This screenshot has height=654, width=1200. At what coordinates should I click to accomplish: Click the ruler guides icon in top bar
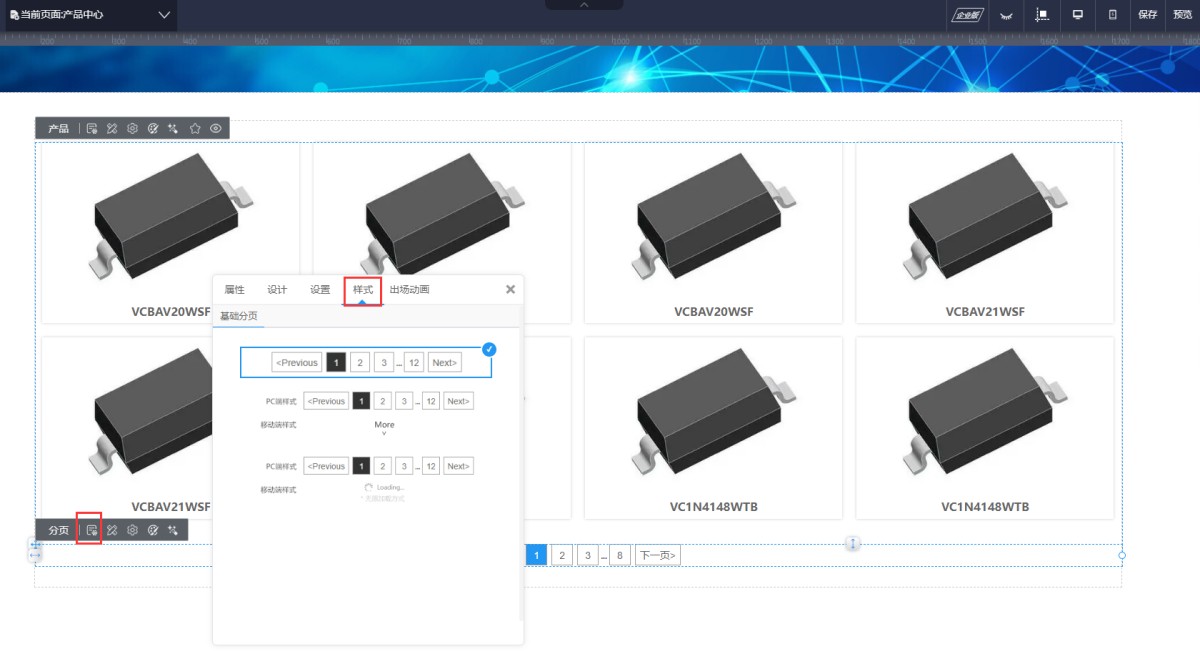pos(1042,15)
